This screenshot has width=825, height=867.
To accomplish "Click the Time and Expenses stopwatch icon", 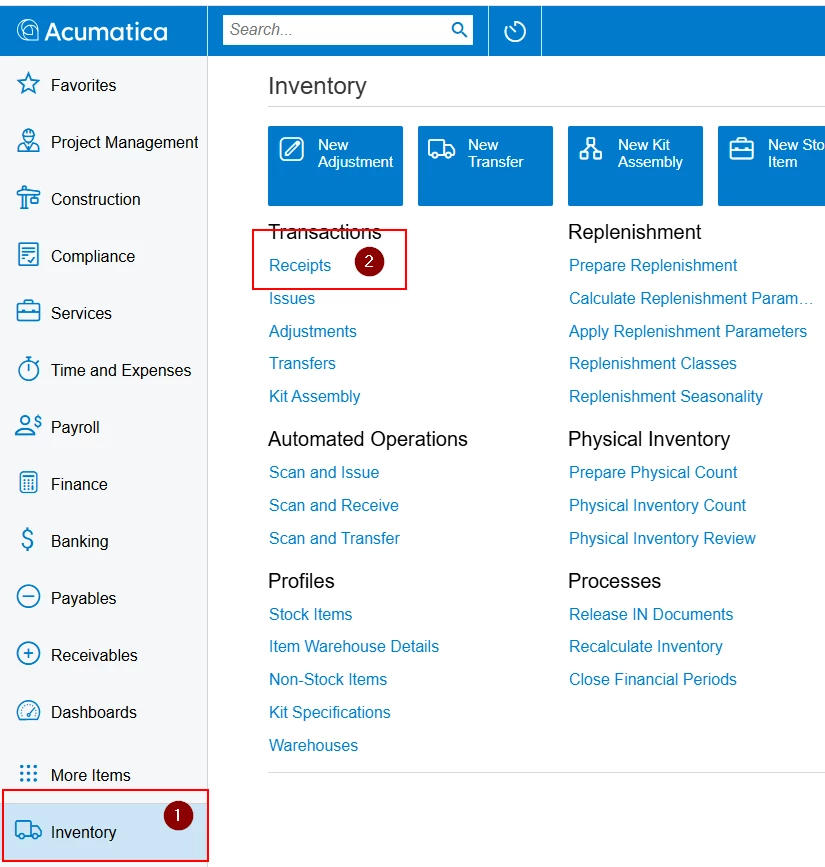I will click(28, 369).
